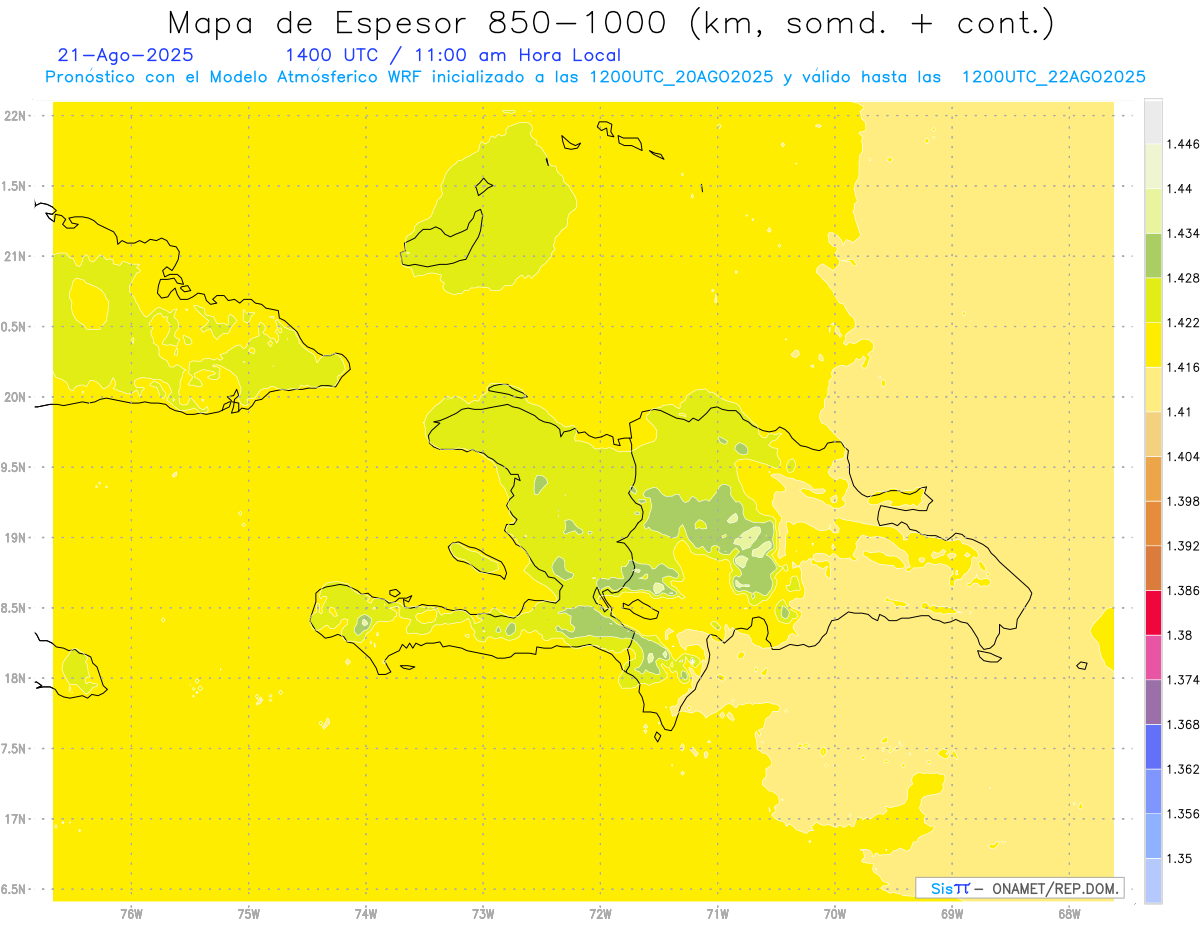Viewport: 1200px width, 927px height.
Task: Click the bright yellow colorbar segment between 1.416 and 1.422
Action: [x=1153, y=344]
